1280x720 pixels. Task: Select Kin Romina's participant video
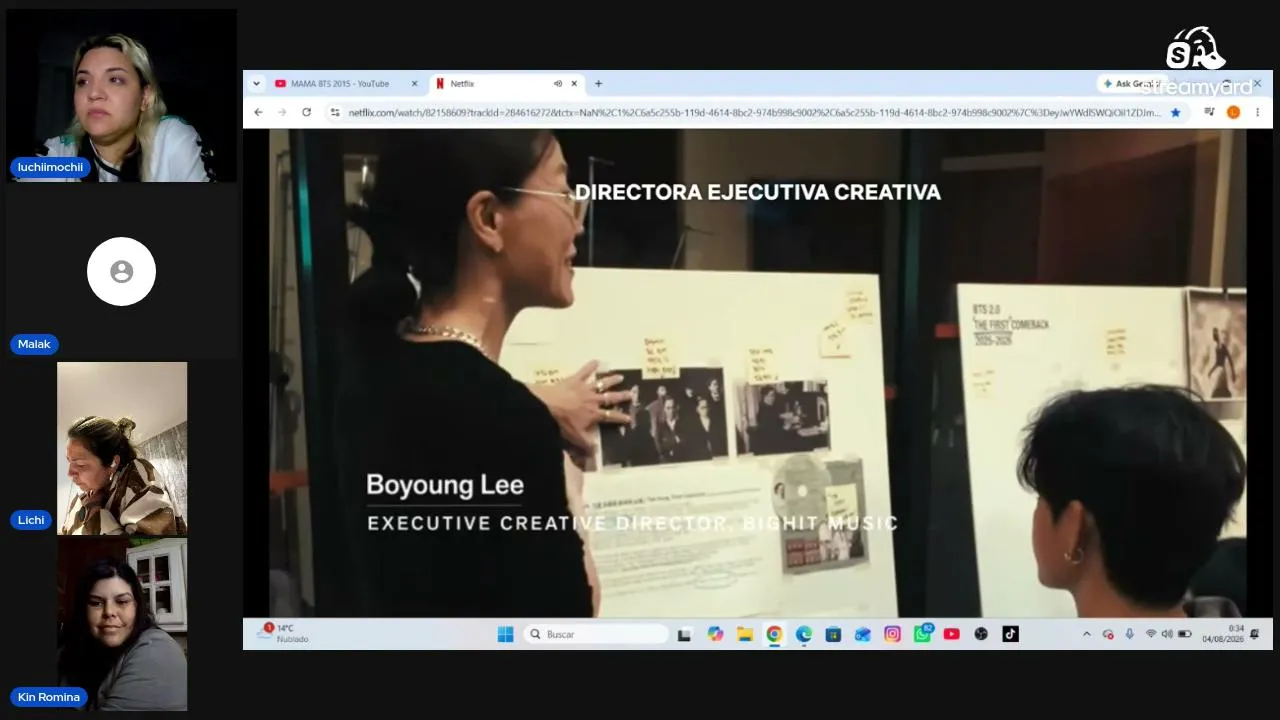click(122, 624)
